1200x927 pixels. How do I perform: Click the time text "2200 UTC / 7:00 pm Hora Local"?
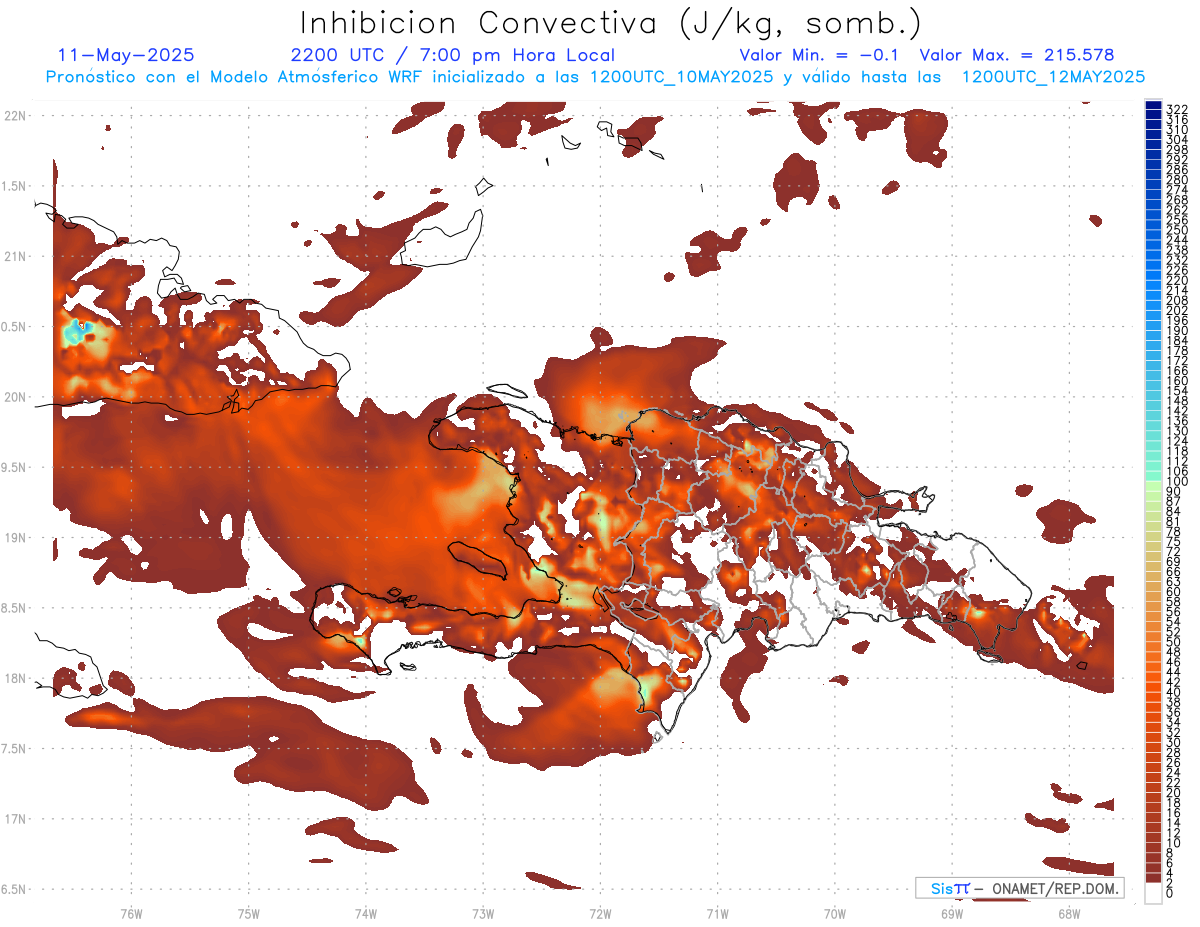pyautogui.click(x=452, y=56)
